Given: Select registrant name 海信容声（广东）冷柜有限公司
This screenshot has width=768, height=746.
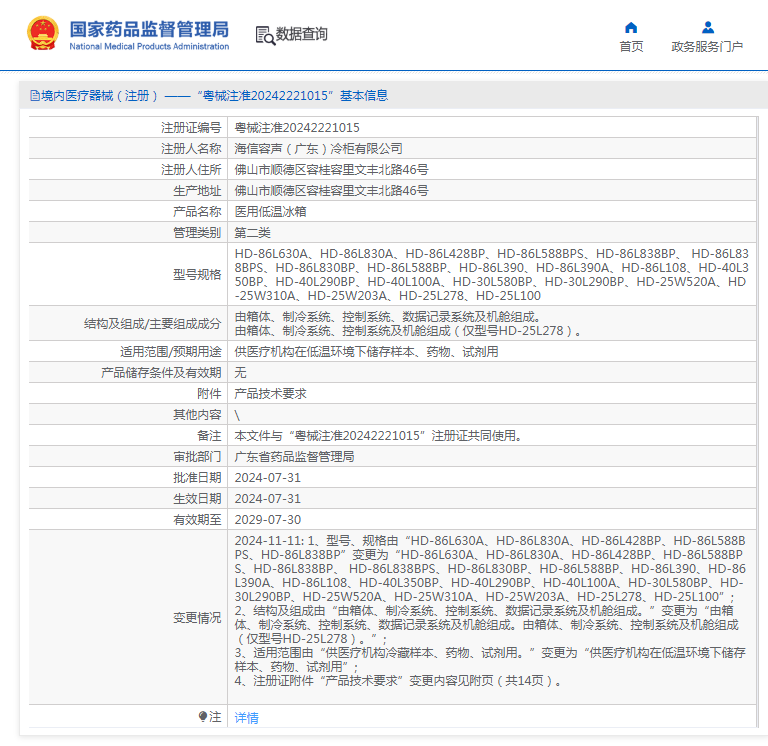Looking at the screenshot, I should coord(318,149).
